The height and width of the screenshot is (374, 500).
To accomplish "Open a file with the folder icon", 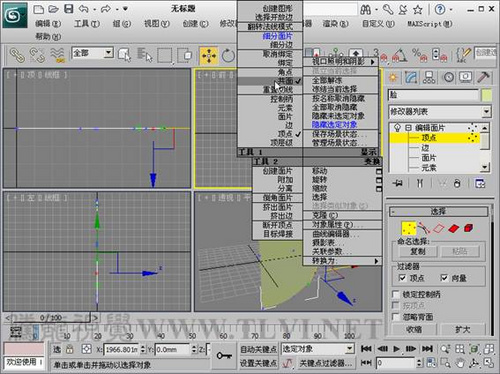I will pos(54,9).
